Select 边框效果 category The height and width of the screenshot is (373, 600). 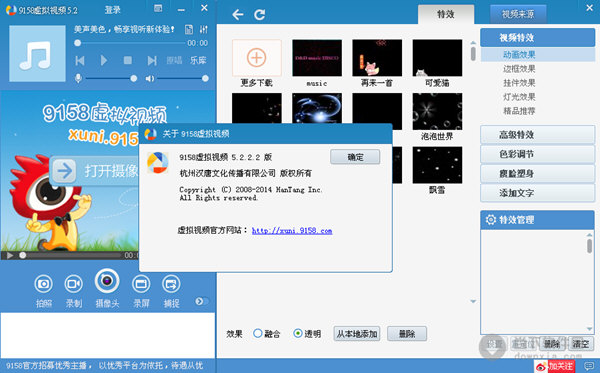tap(519, 69)
